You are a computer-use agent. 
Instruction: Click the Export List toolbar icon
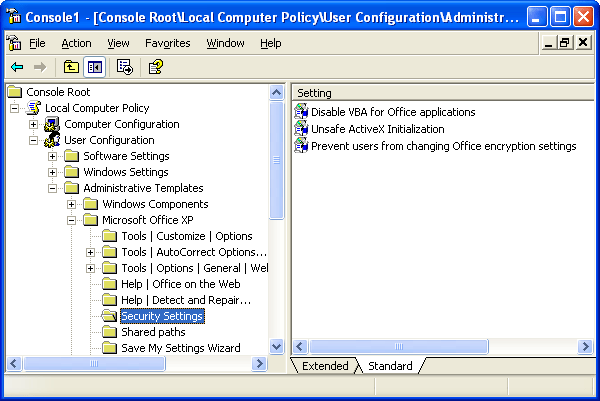click(125, 67)
